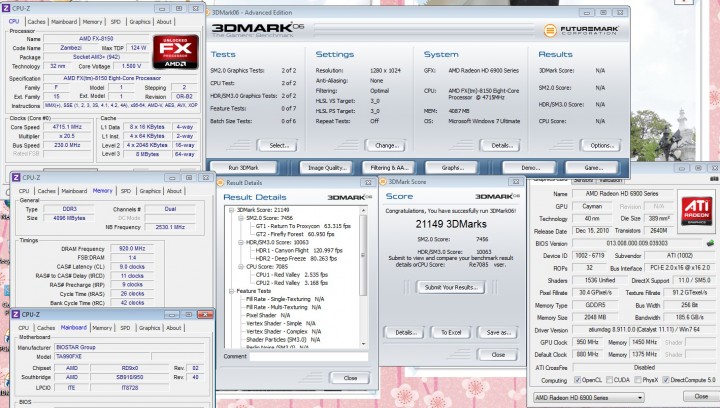The image size is (720, 408).
Task: Select the HDR1 - Canyon Flight result row
Action: [x=299, y=251]
